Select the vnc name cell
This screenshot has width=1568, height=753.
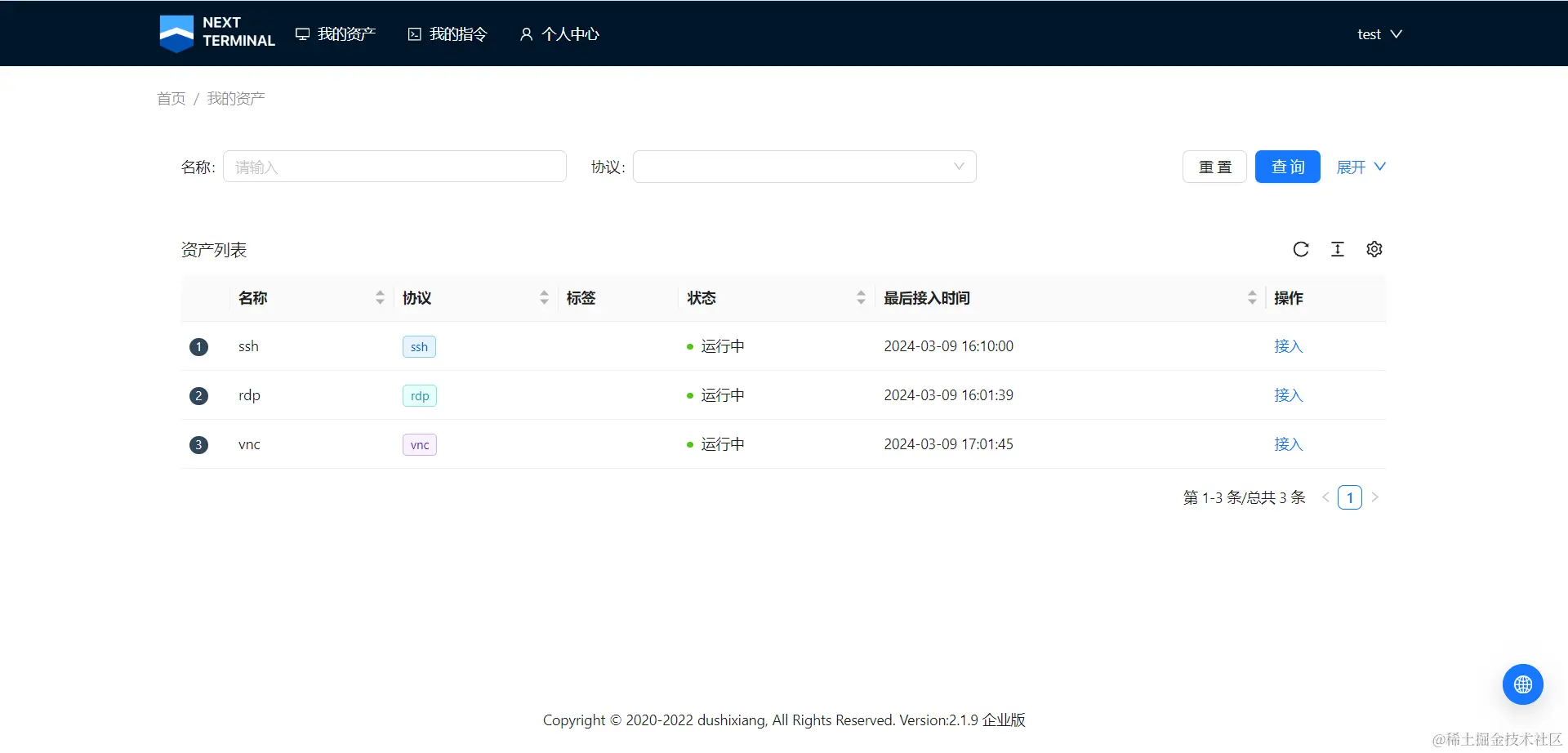click(x=249, y=444)
